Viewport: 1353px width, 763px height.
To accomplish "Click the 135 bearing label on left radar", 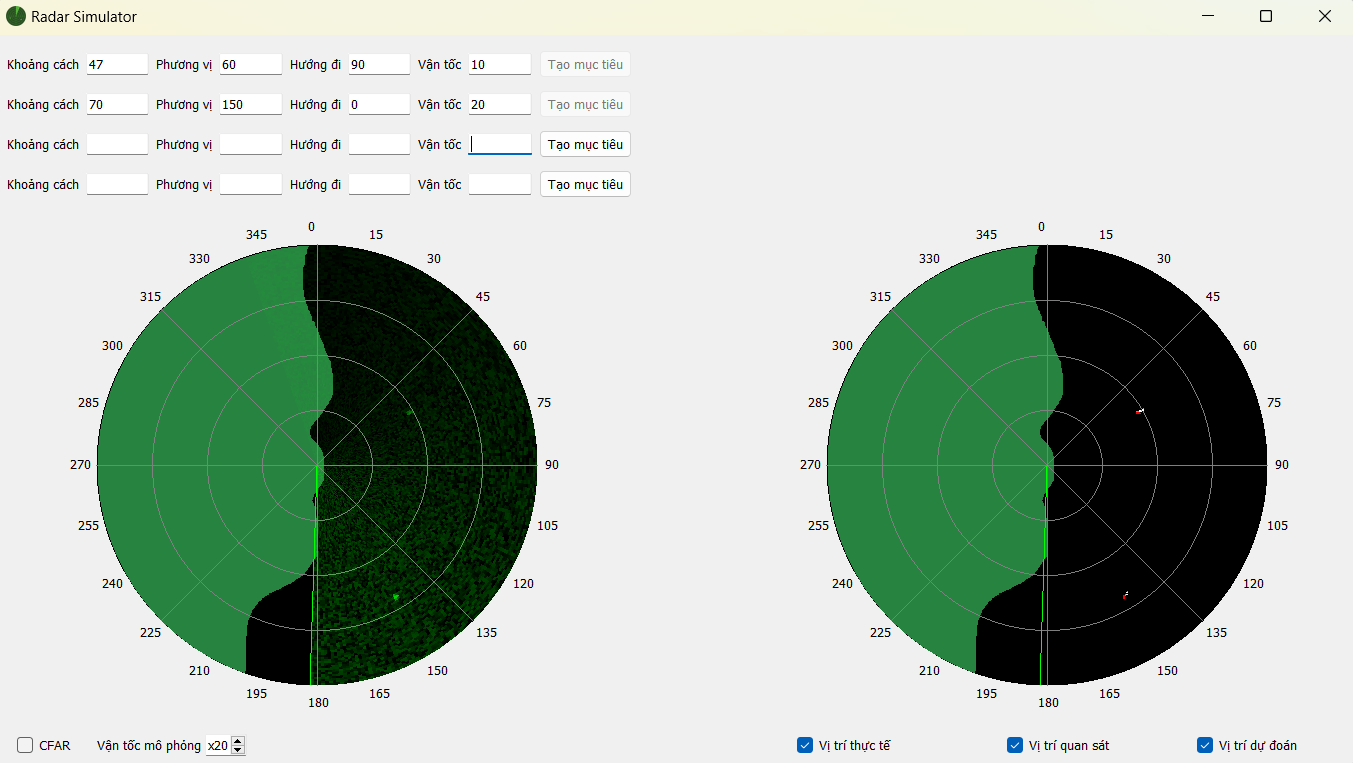I will pos(486,632).
